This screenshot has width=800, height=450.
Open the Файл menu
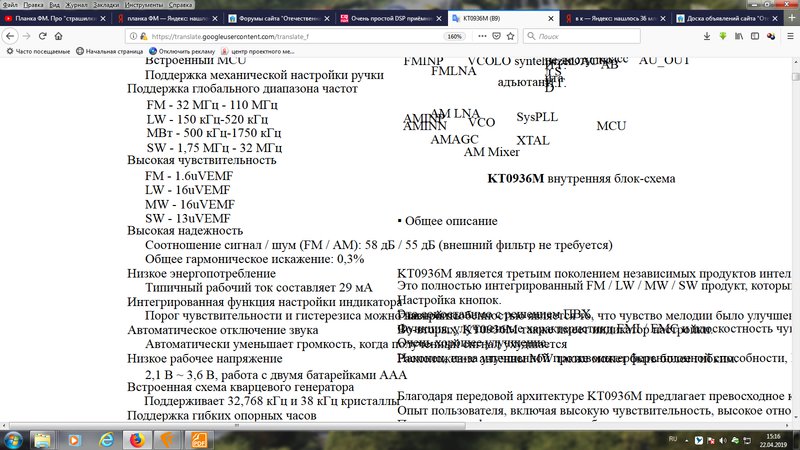tap(10, 5)
